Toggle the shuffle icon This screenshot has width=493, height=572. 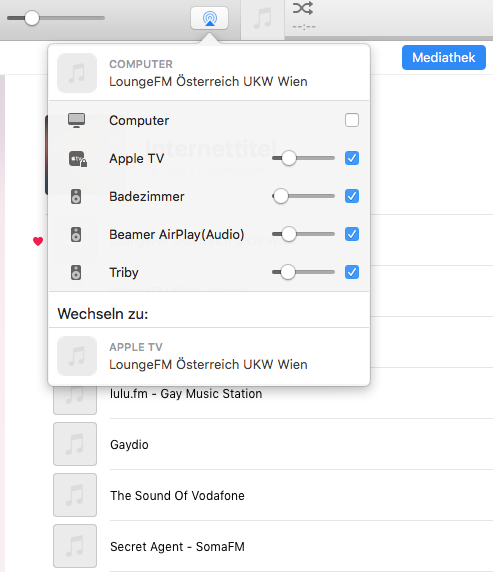pyautogui.click(x=303, y=8)
